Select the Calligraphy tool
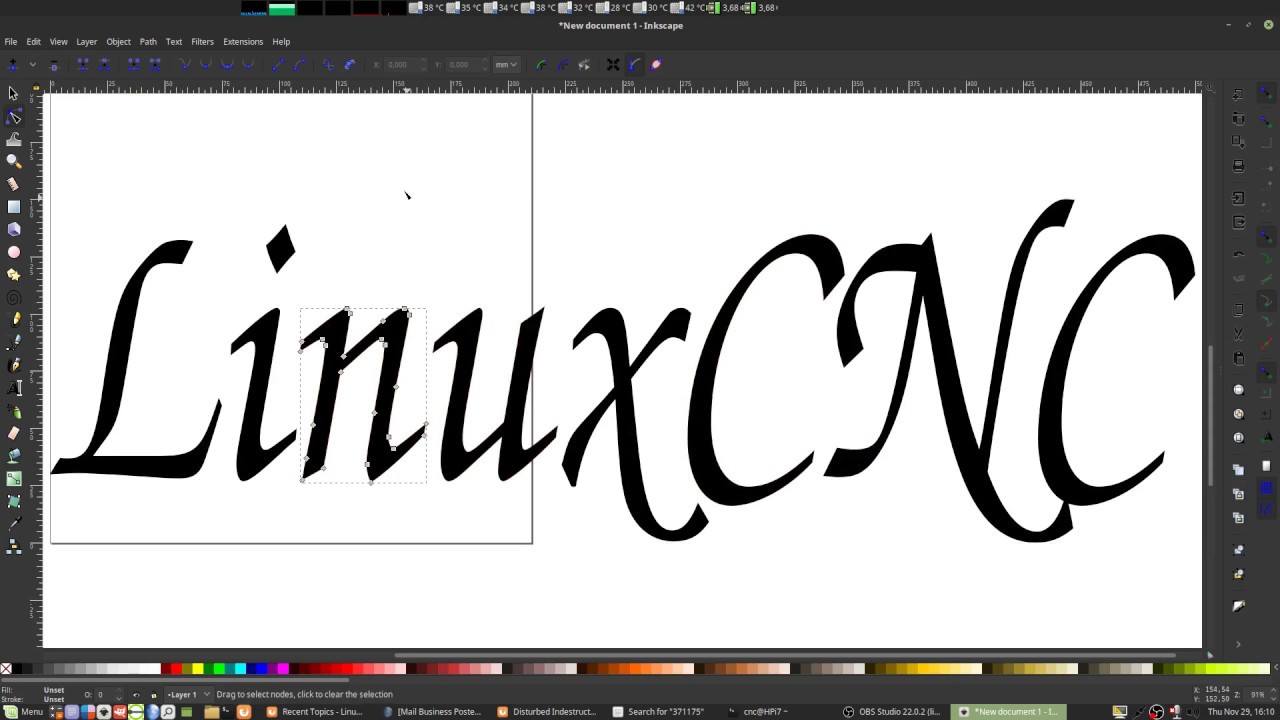The height and width of the screenshot is (720, 1280). point(13,365)
